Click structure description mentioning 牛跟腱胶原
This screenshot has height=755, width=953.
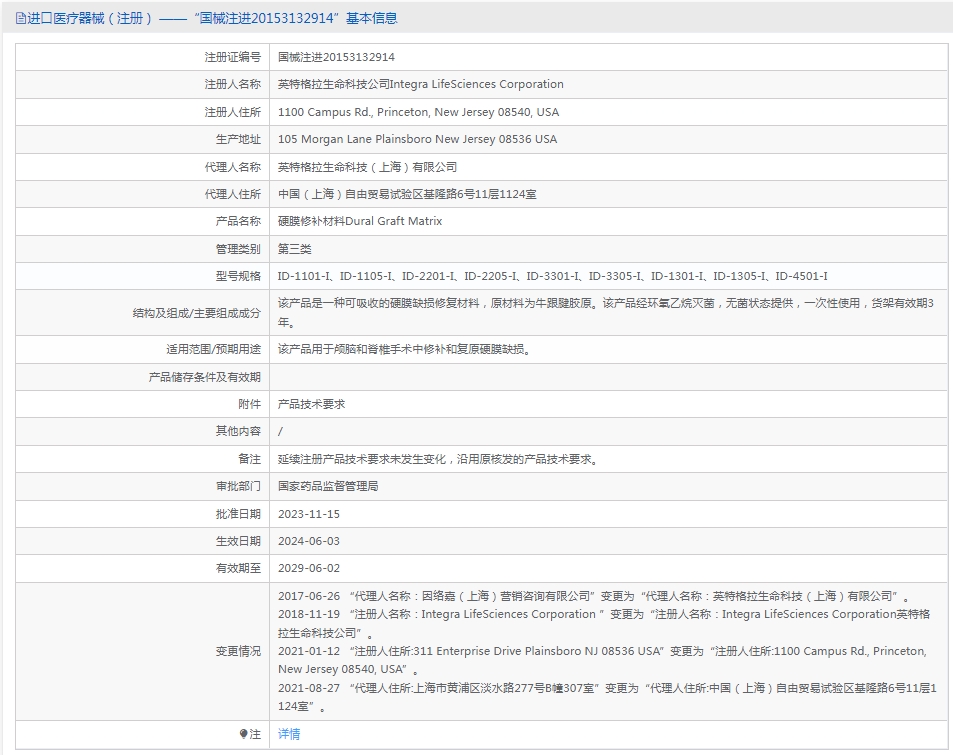coord(605,312)
